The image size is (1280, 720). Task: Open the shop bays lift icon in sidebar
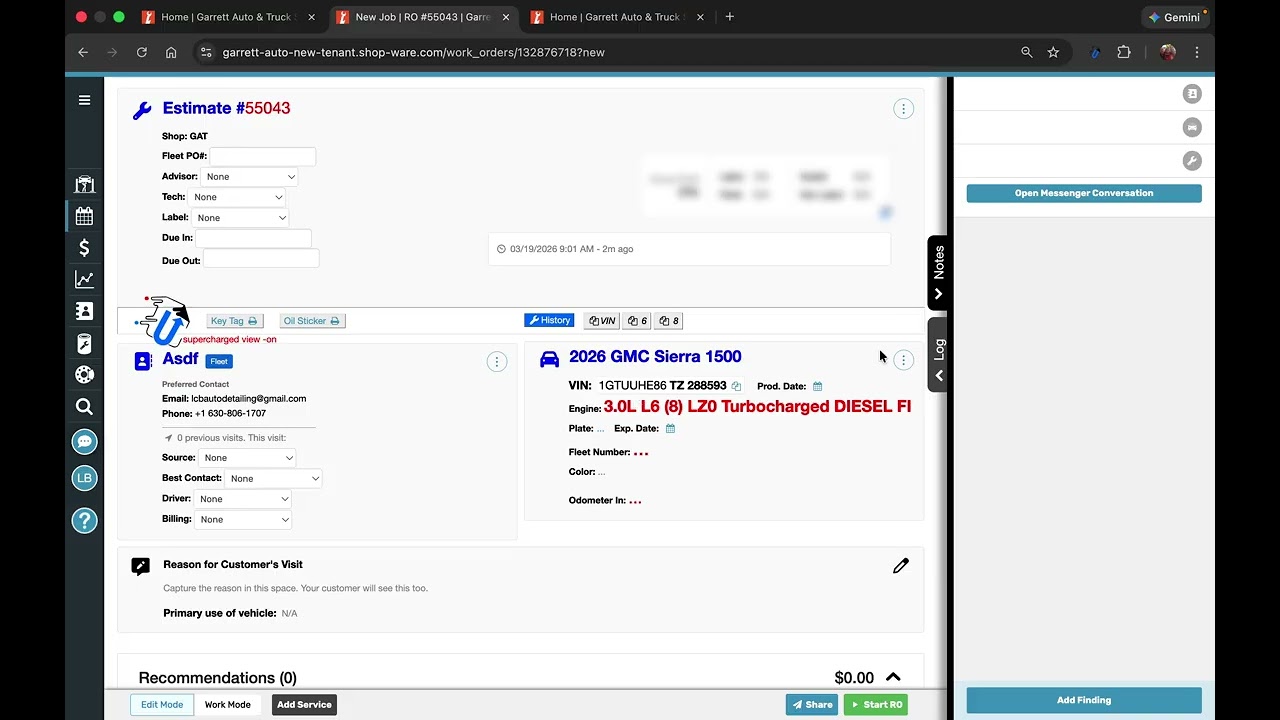pyautogui.click(x=84, y=184)
